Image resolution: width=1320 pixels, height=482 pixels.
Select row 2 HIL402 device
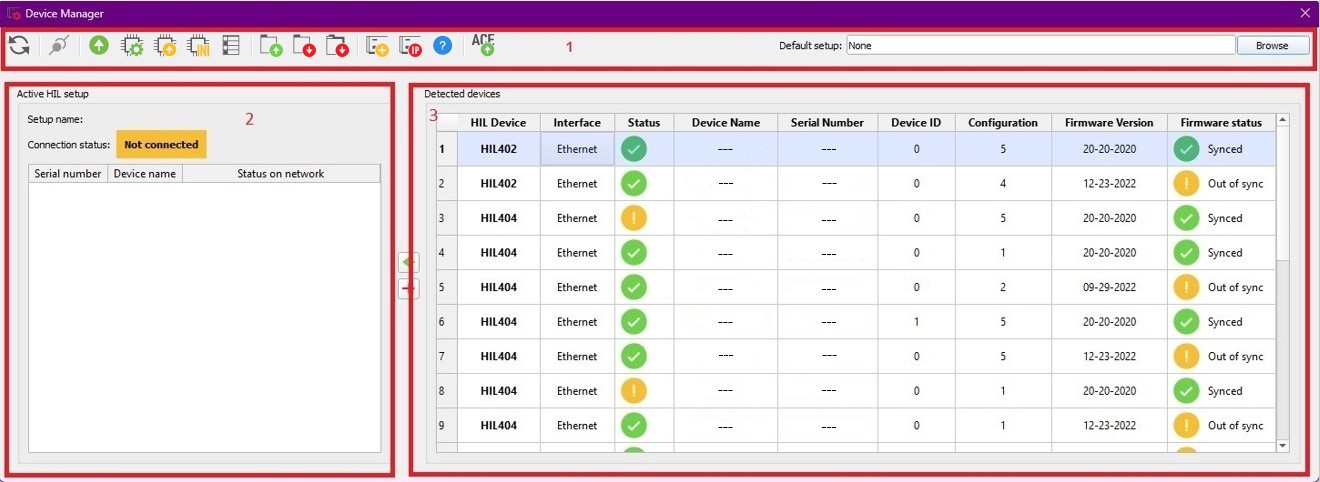(498, 184)
